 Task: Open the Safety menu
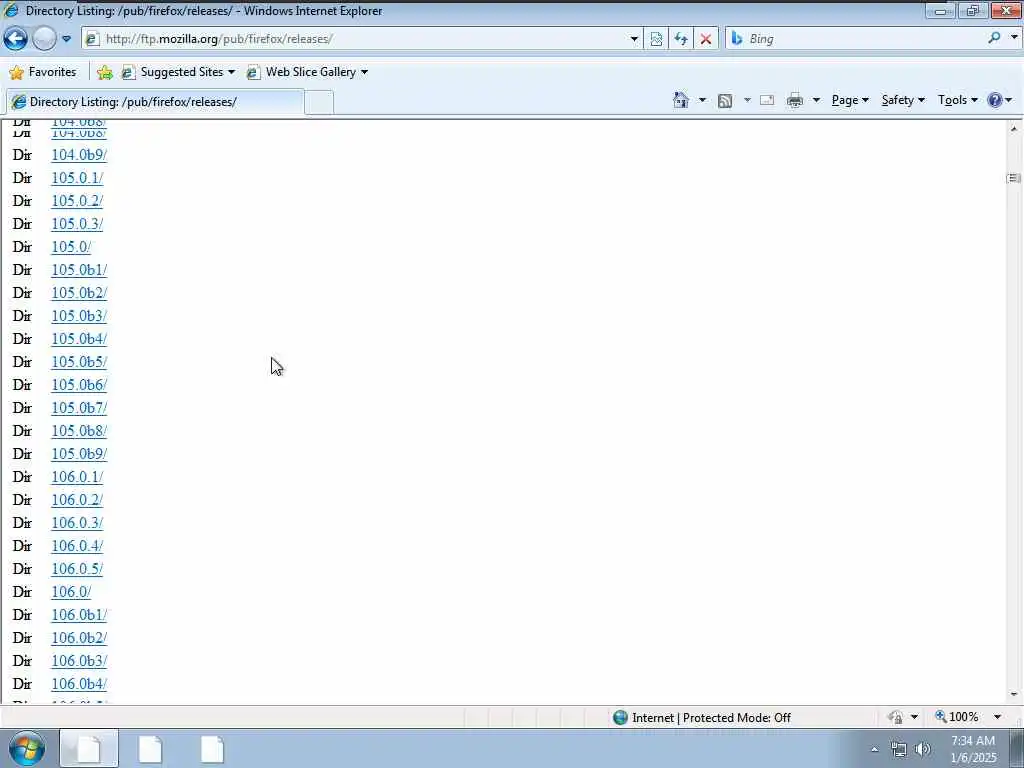tap(903, 100)
